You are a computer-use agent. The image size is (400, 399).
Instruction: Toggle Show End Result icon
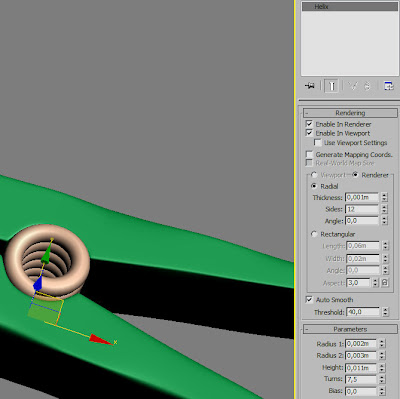(x=332, y=86)
